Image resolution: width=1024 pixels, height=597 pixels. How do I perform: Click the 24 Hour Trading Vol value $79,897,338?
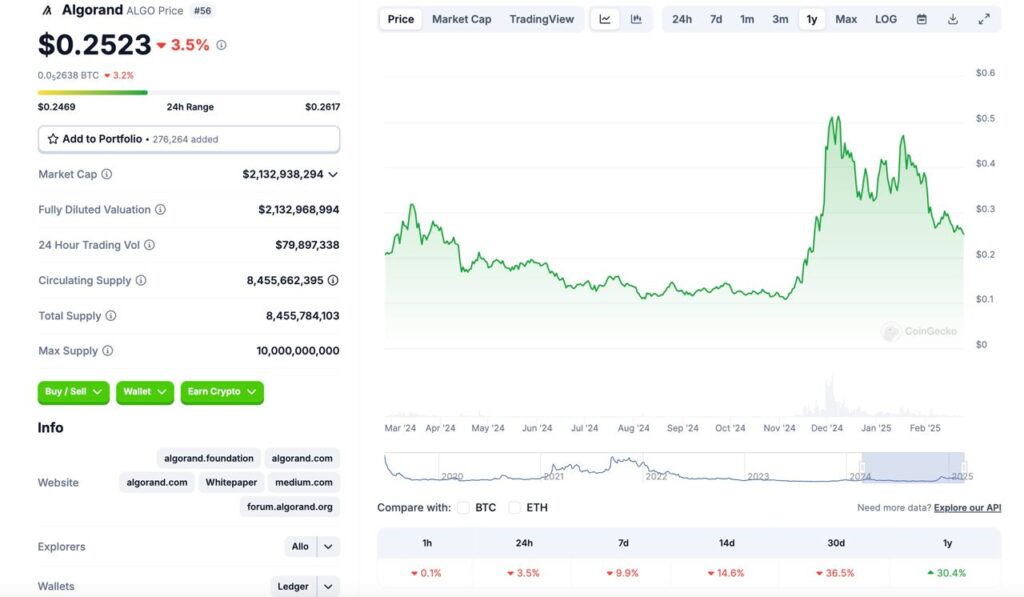[x=307, y=245]
